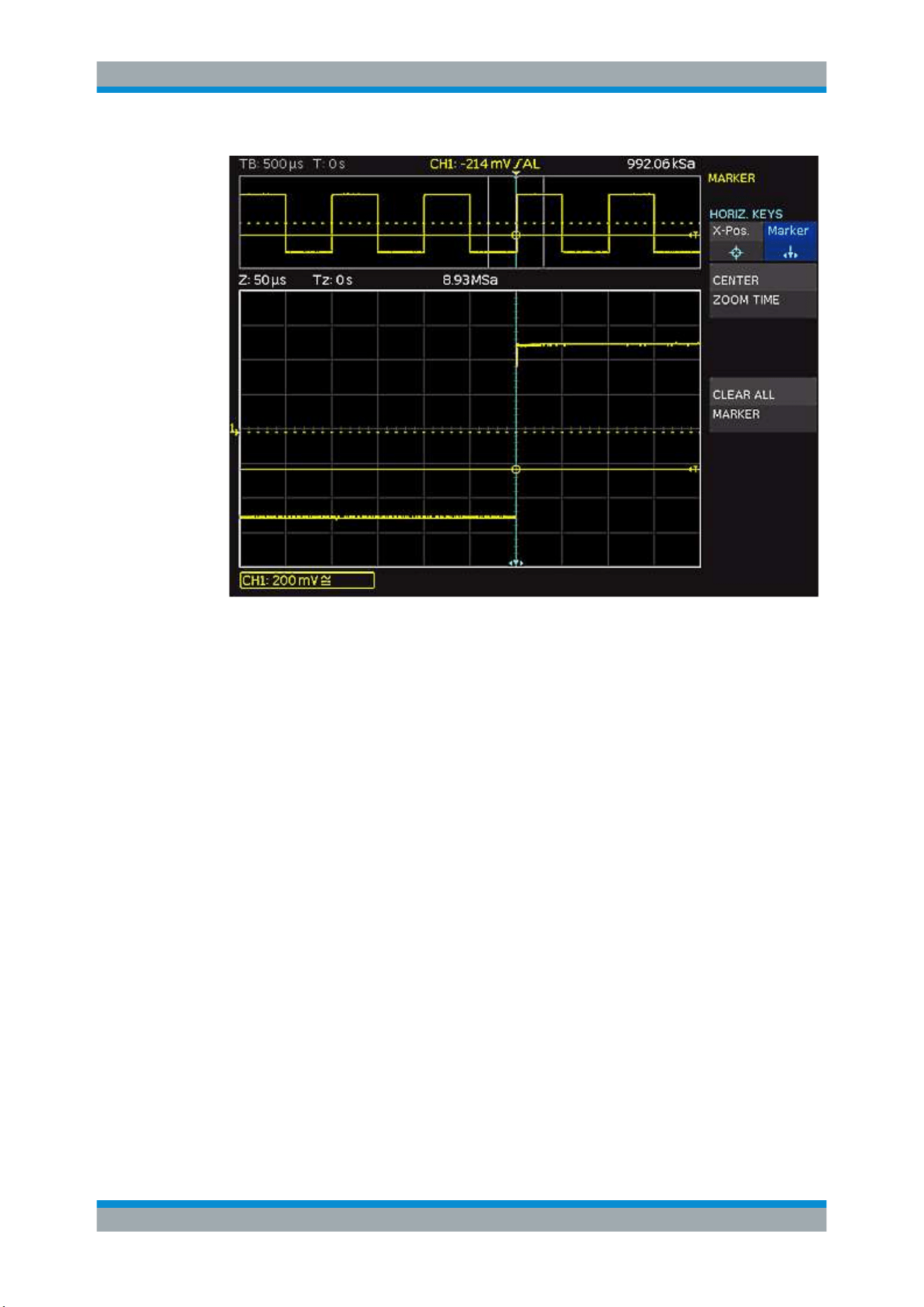The width and height of the screenshot is (924, 1307).
Task: Select the X-Pos. horizontal keys option
Action: pyautogui.click(x=736, y=242)
